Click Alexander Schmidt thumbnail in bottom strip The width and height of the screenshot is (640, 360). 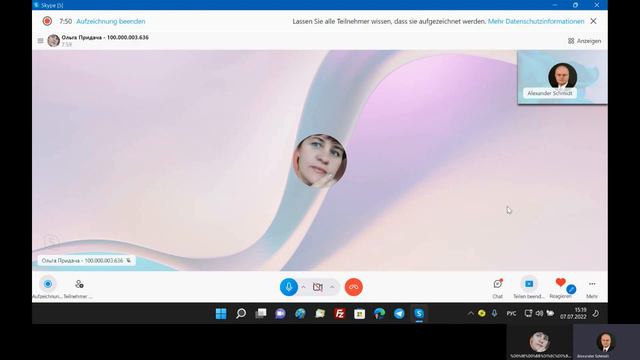(606, 342)
